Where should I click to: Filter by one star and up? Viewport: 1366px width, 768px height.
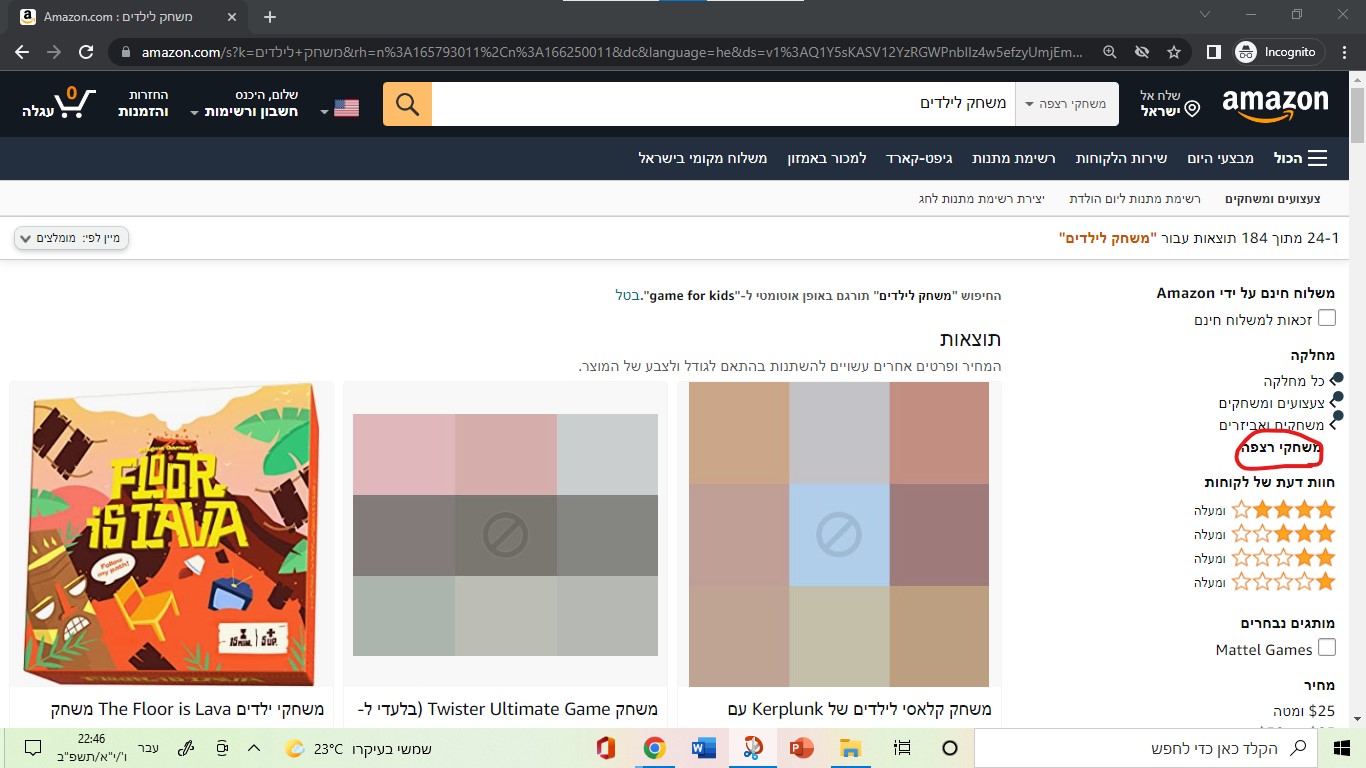[x=1264, y=582]
